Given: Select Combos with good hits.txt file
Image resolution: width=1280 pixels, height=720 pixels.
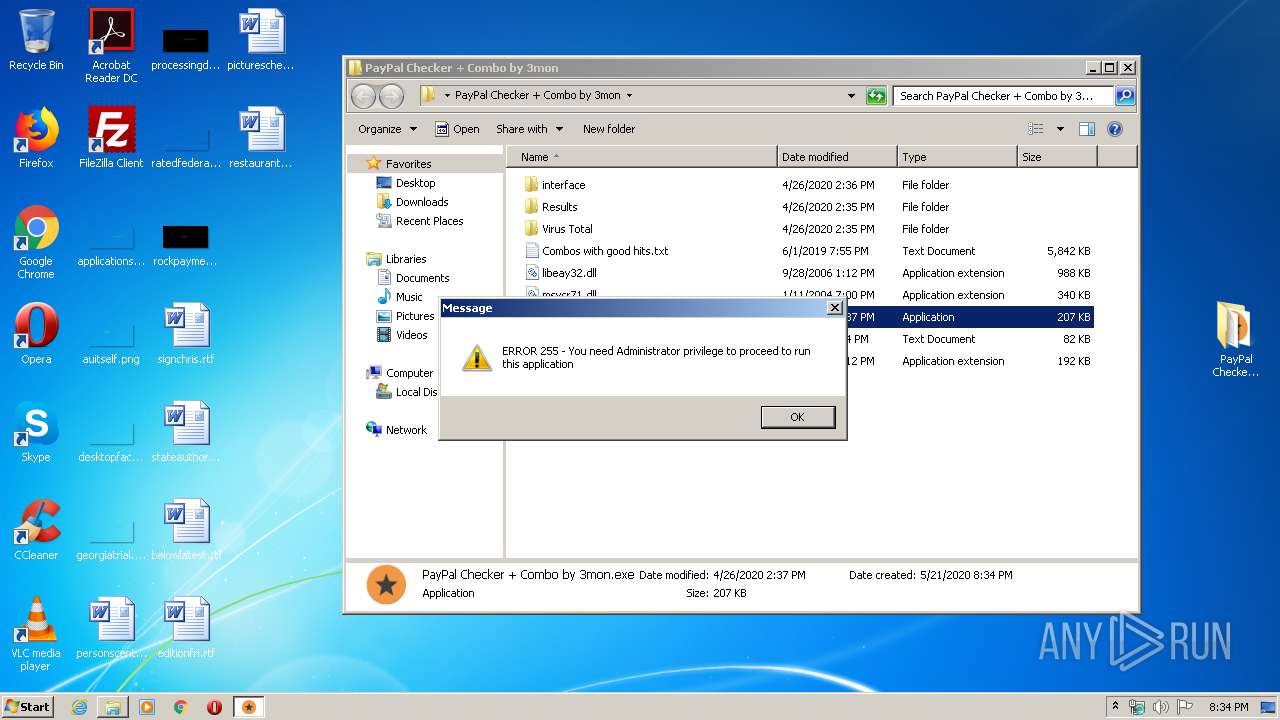Looking at the screenshot, I should (x=596, y=251).
